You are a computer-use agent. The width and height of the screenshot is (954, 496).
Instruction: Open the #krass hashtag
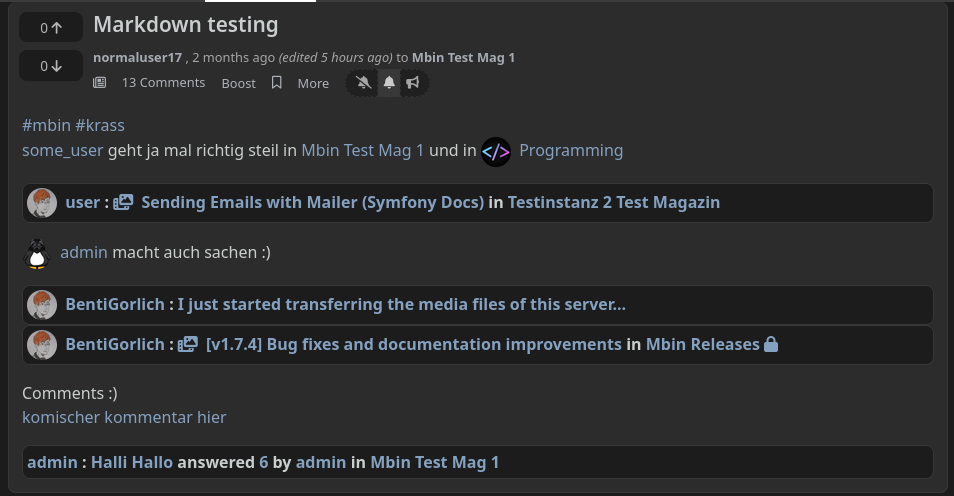click(100, 125)
